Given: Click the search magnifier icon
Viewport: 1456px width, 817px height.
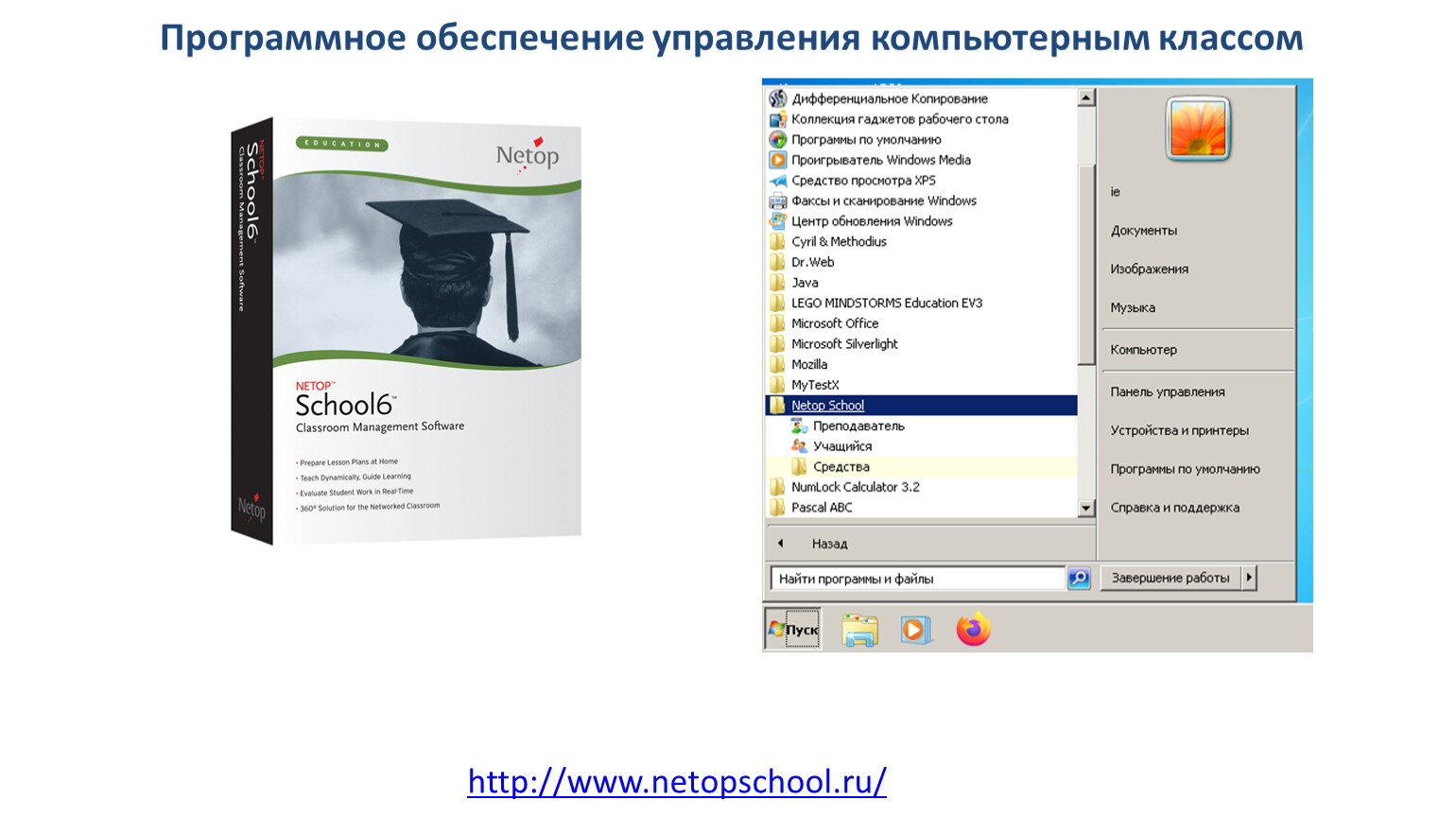Looking at the screenshot, I should [1079, 578].
